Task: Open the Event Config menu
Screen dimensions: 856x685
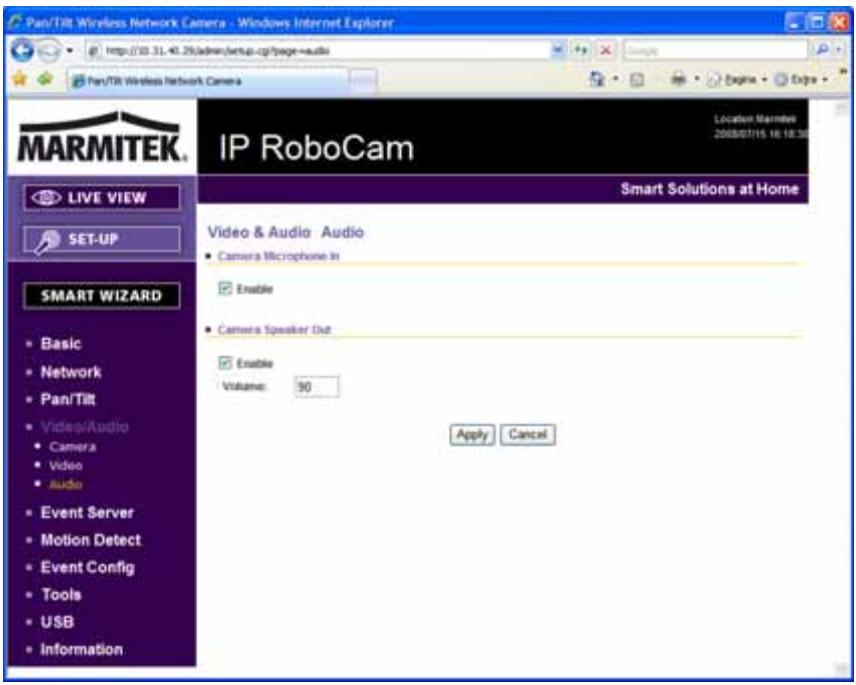Action: coord(87,567)
